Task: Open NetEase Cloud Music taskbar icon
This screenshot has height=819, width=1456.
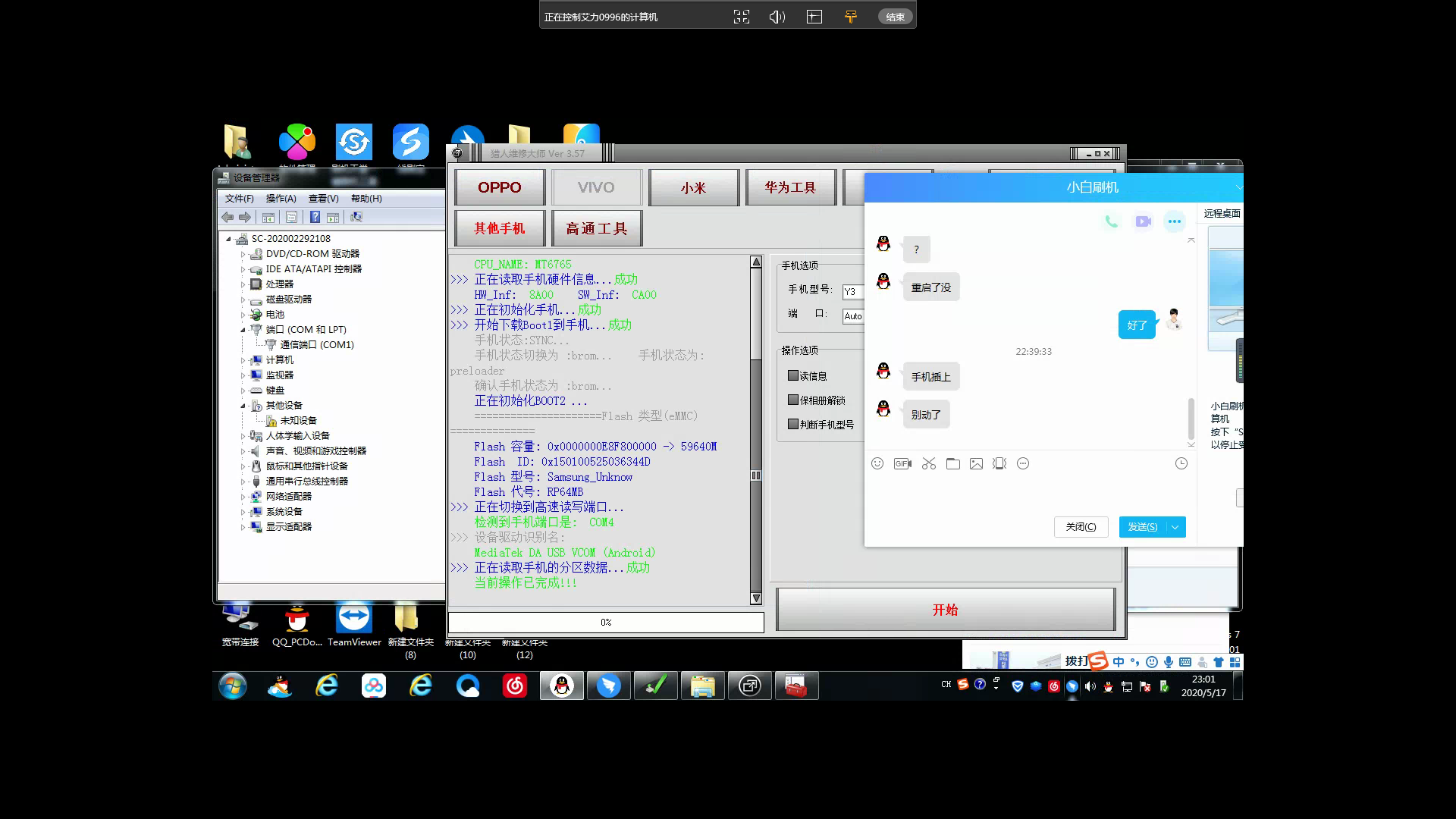Action: (515, 686)
